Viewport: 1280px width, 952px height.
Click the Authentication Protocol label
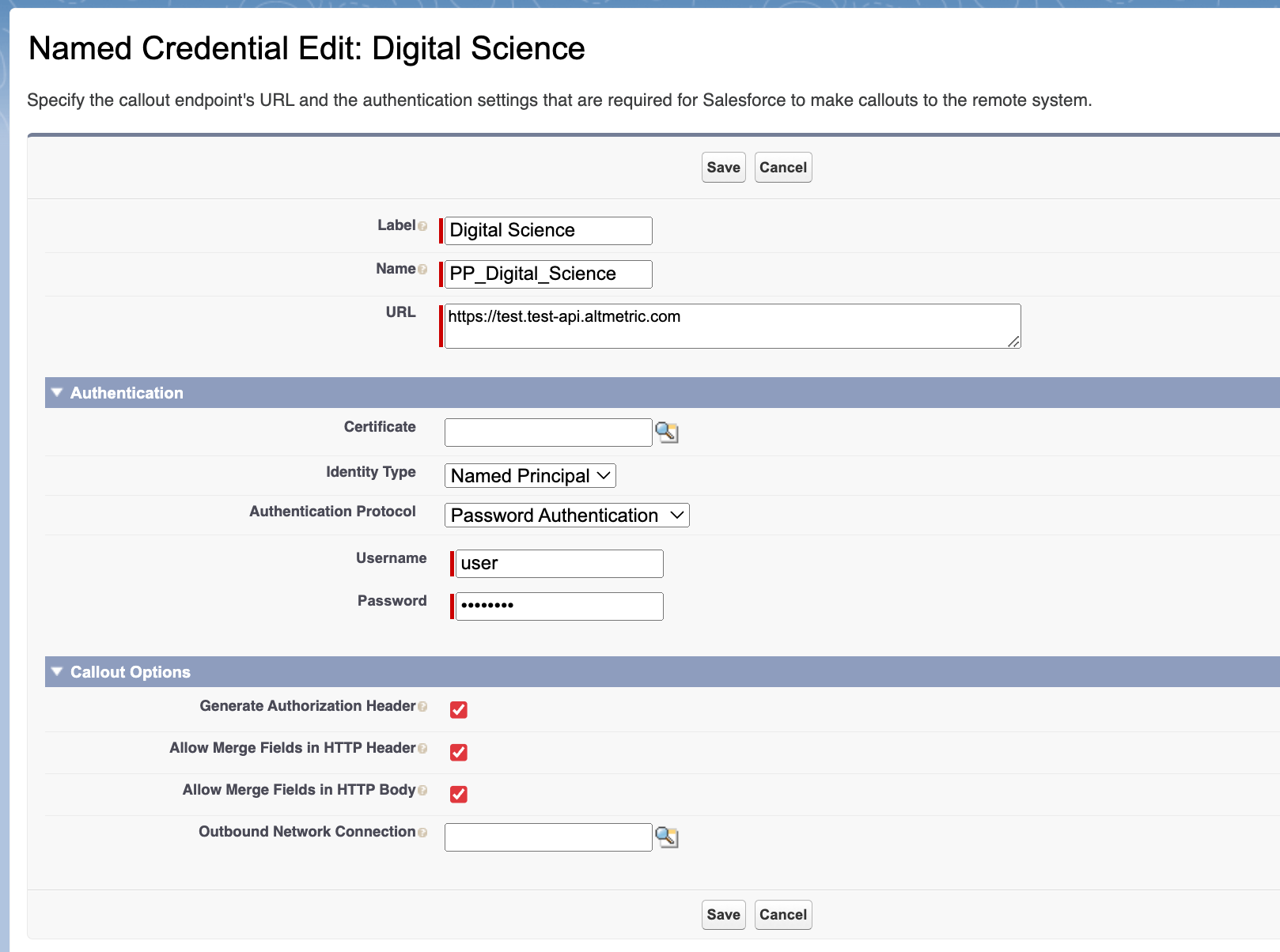click(332, 512)
